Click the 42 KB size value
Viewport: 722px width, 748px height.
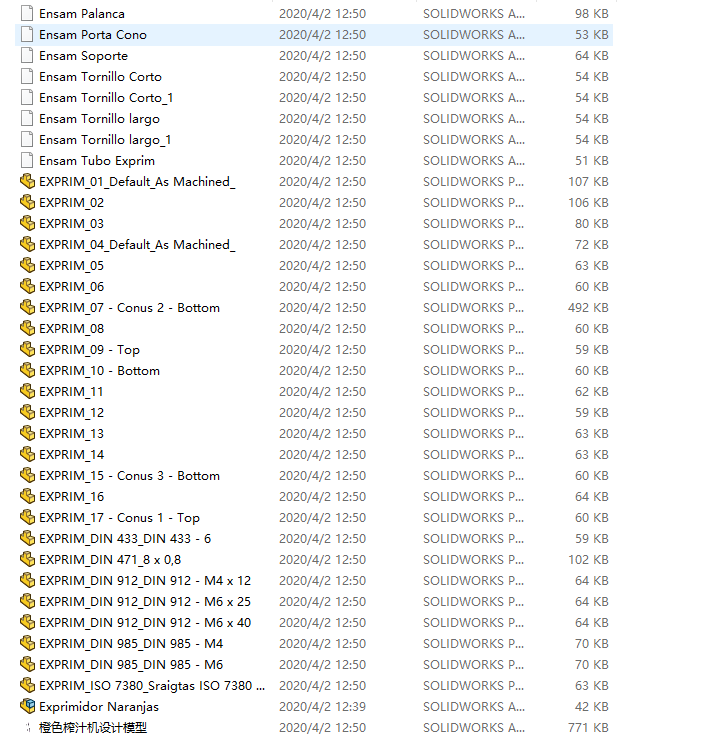[592, 706]
